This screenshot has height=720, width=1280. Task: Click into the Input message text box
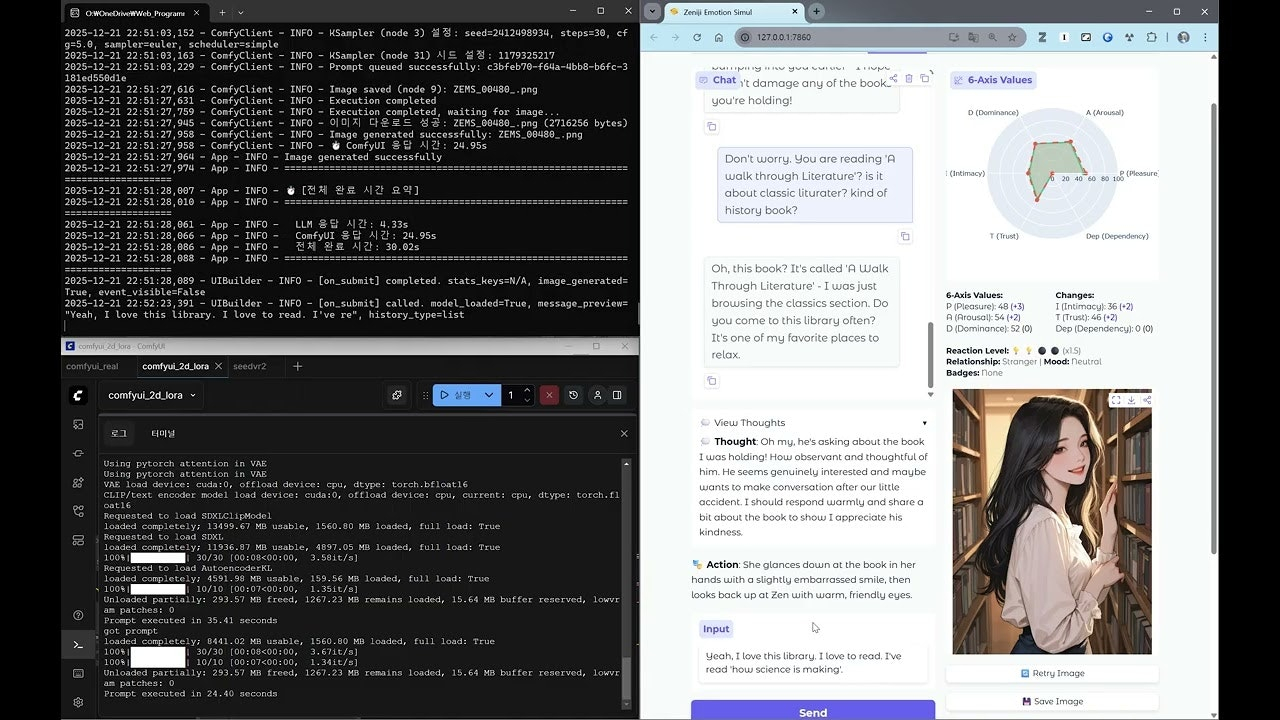(812, 662)
